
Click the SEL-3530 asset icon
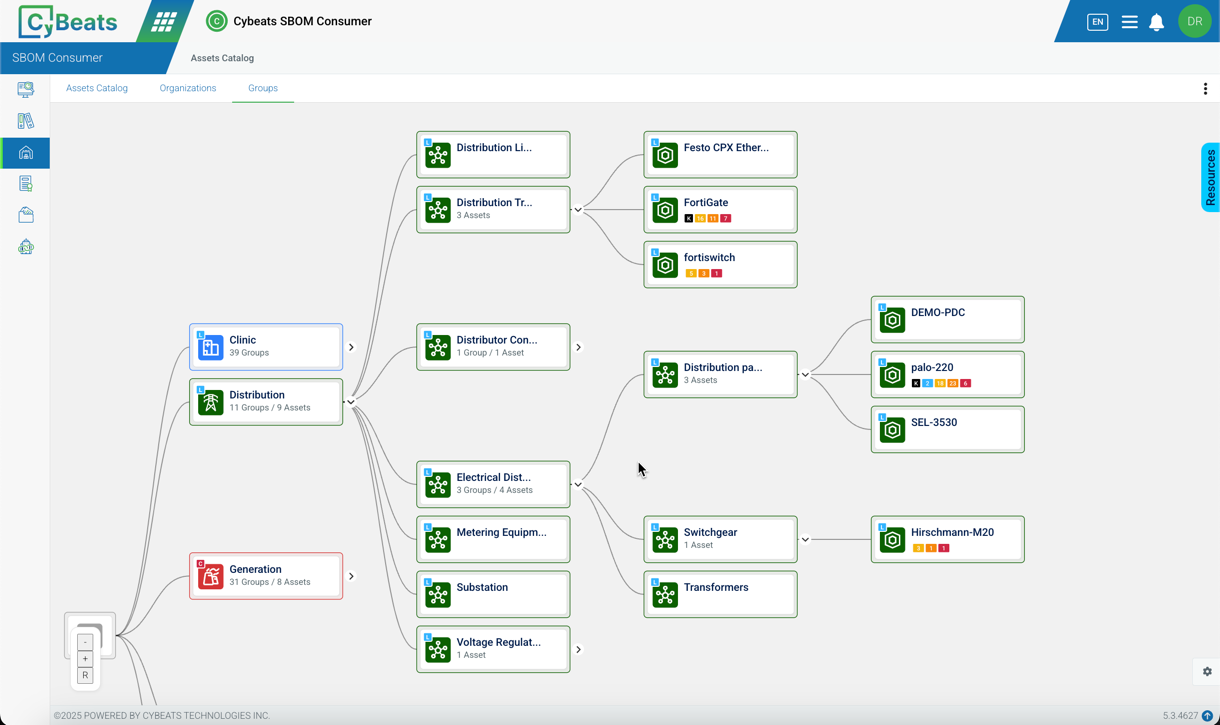click(892, 430)
